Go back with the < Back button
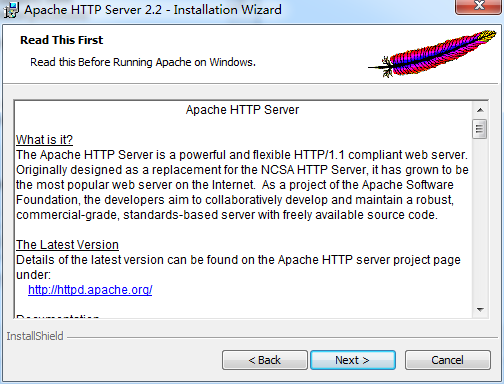This screenshot has height=384, width=504. pos(265,360)
